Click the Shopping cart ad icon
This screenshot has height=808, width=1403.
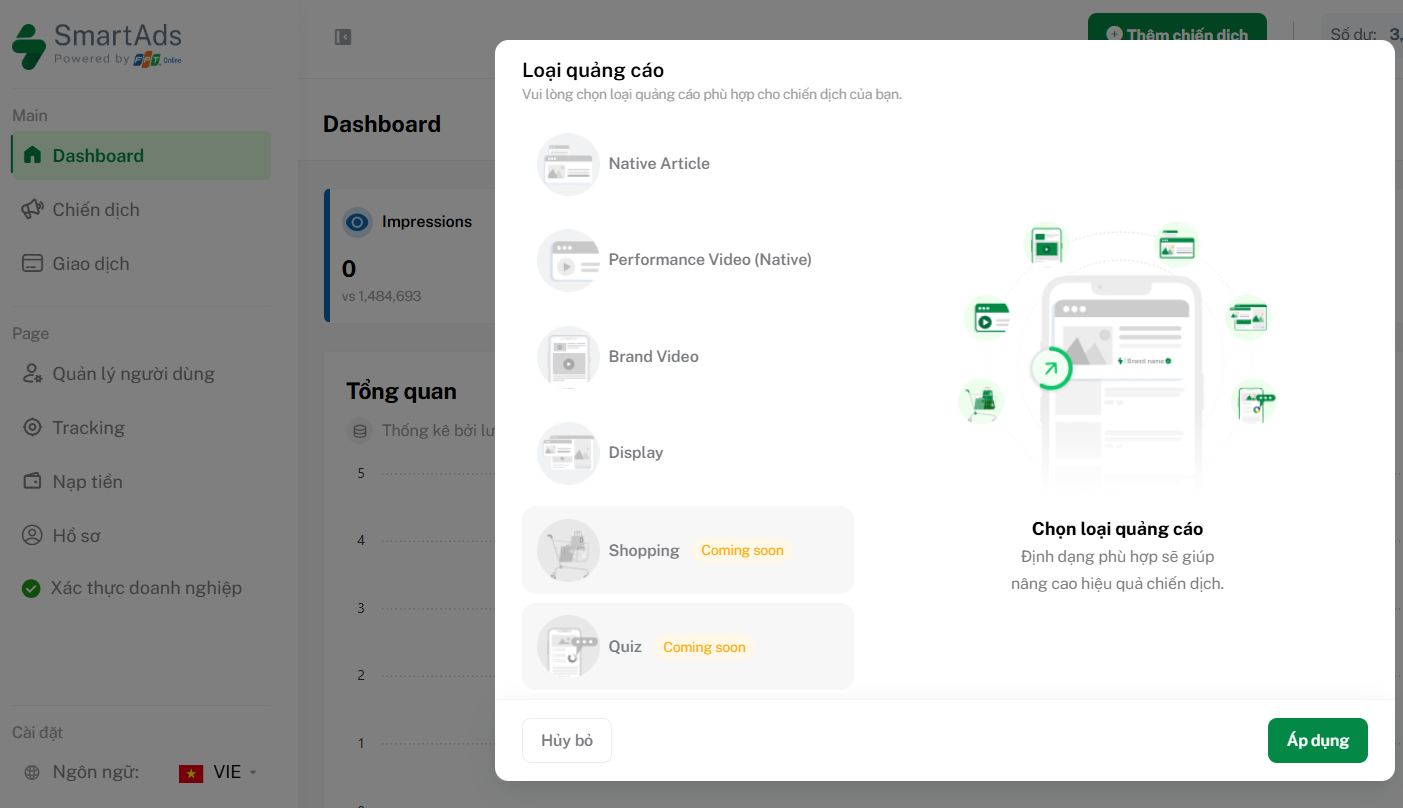pyautogui.click(x=568, y=550)
